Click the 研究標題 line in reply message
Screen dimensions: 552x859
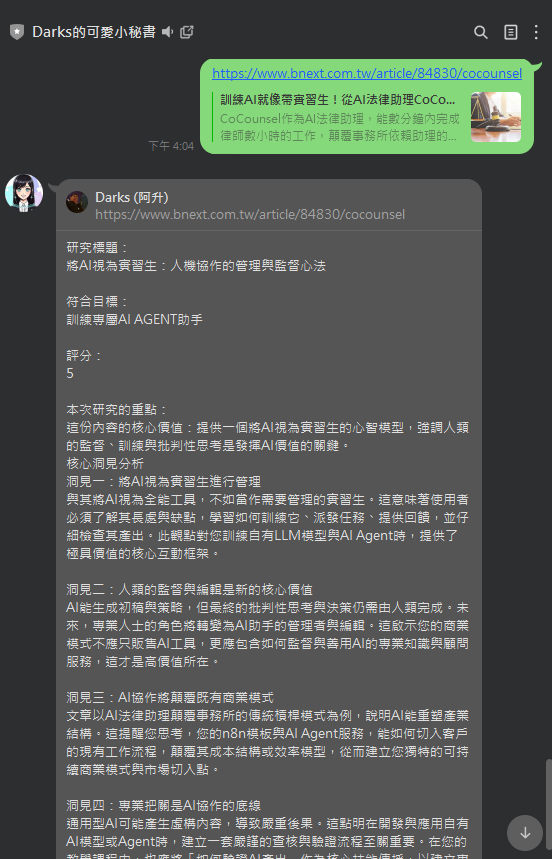pos(97,248)
